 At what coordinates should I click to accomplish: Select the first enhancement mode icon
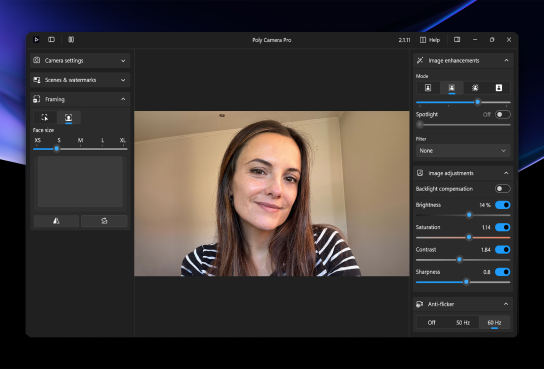pyautogui.click(x=428, y=88)
